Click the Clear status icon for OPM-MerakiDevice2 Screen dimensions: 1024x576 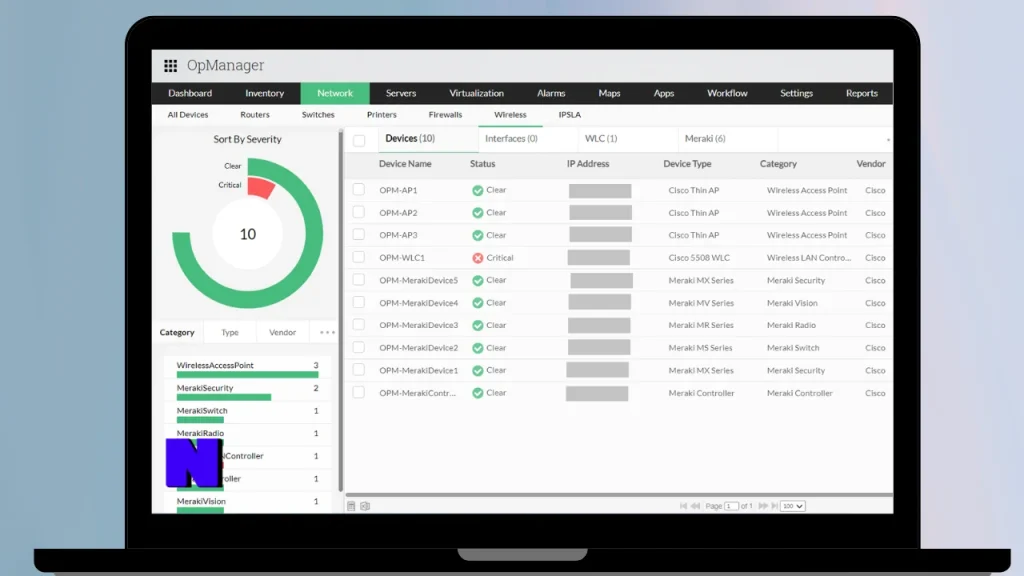tap(477, 348)
